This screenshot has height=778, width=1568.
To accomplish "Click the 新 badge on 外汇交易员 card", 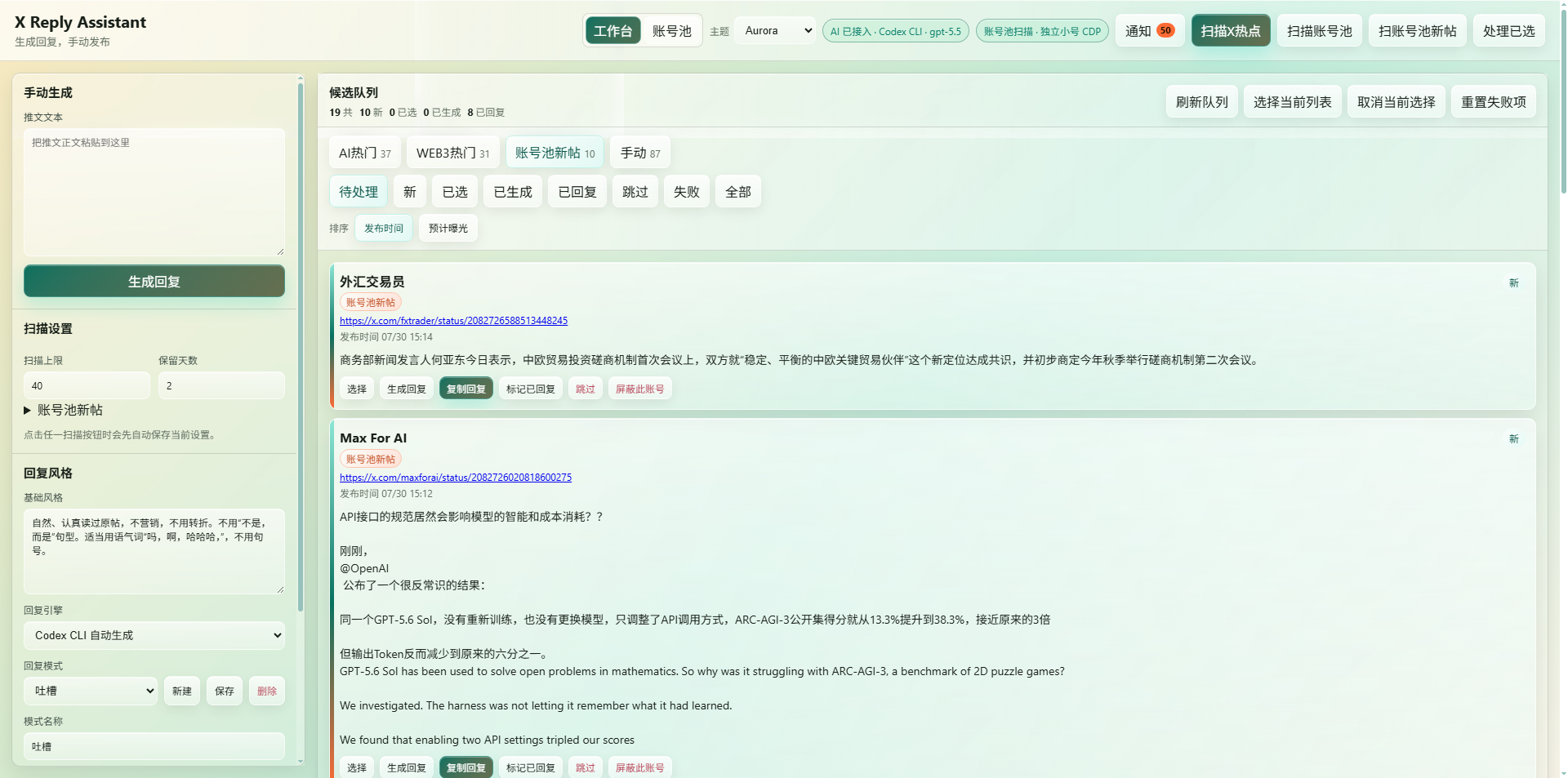I will [1514, 282].
